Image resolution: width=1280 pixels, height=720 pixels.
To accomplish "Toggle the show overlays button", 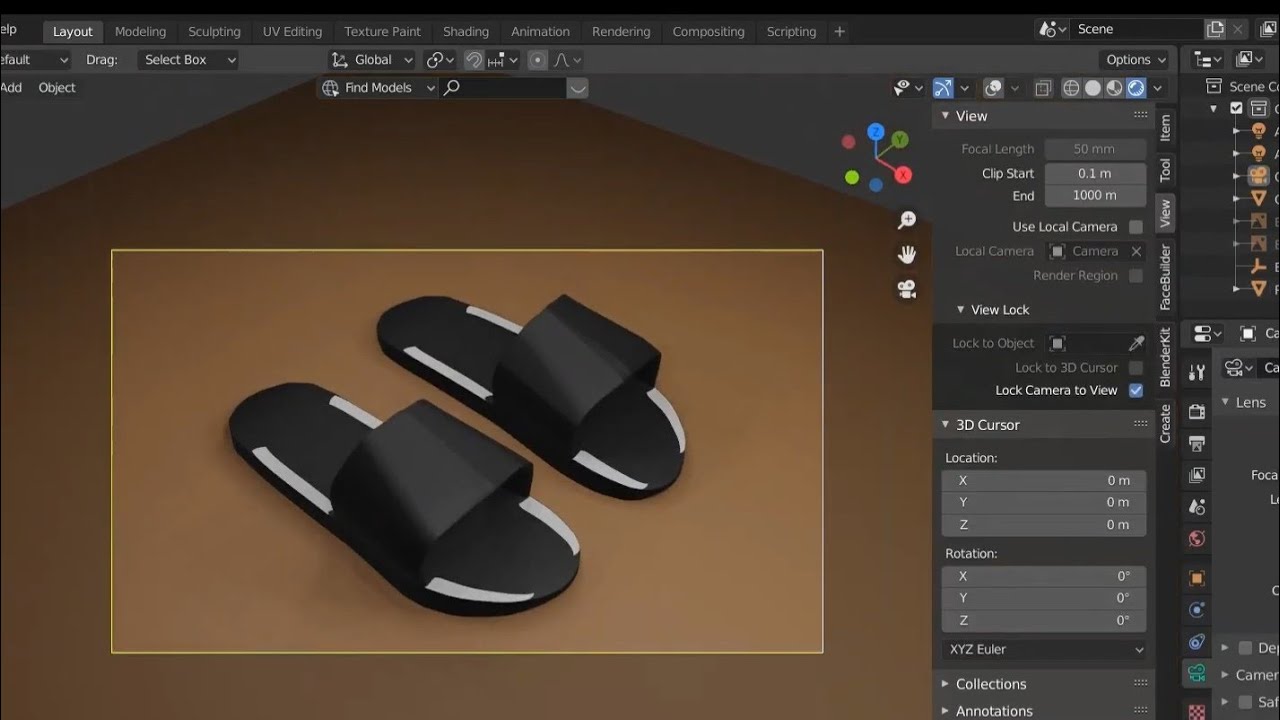I will [x=993, y=88].
